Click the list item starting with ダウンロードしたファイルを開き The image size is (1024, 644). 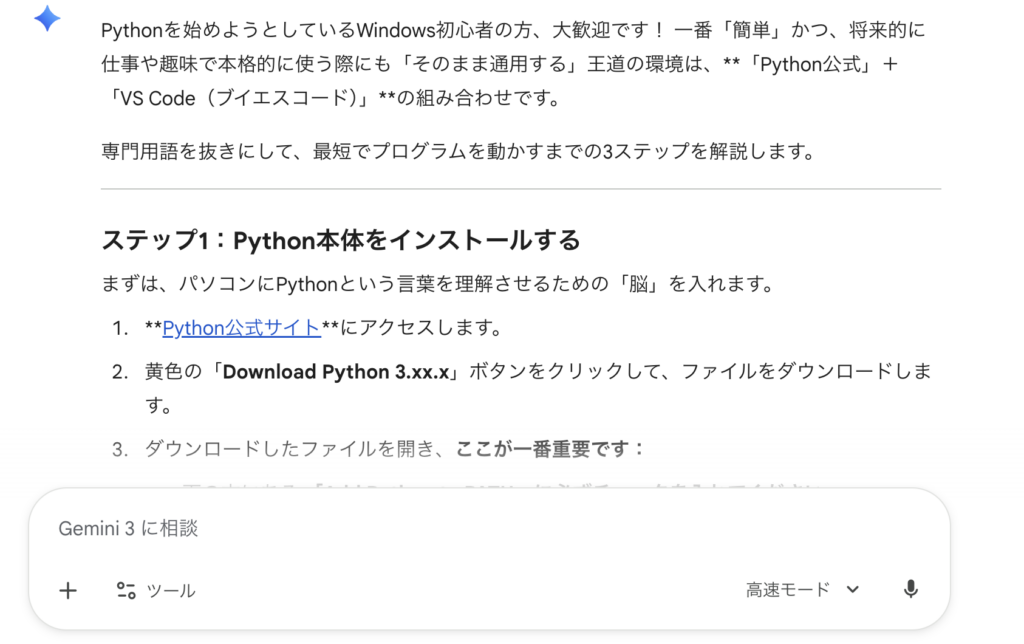(300, 449)
